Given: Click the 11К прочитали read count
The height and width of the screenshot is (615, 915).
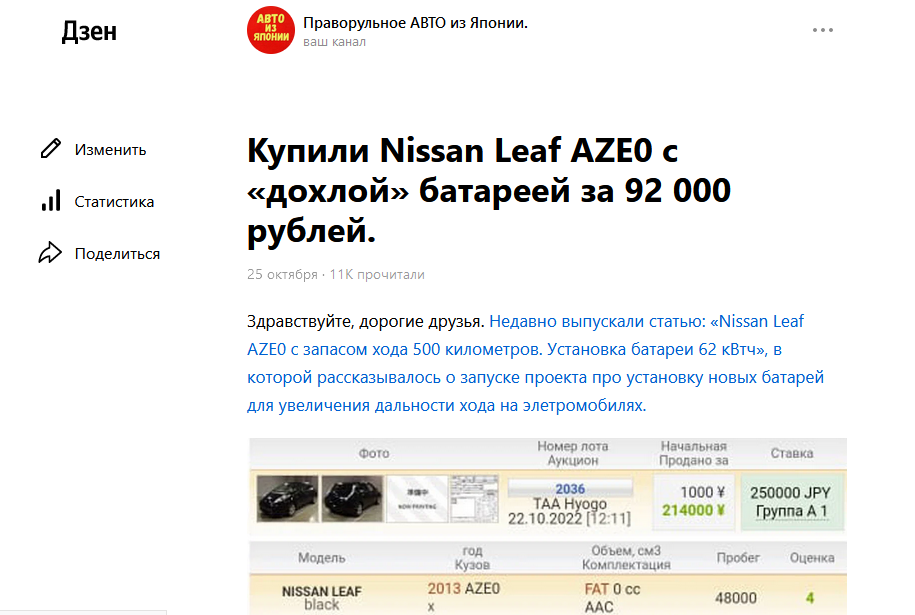Looking at the screenshot, I should [x=377, y=274].
